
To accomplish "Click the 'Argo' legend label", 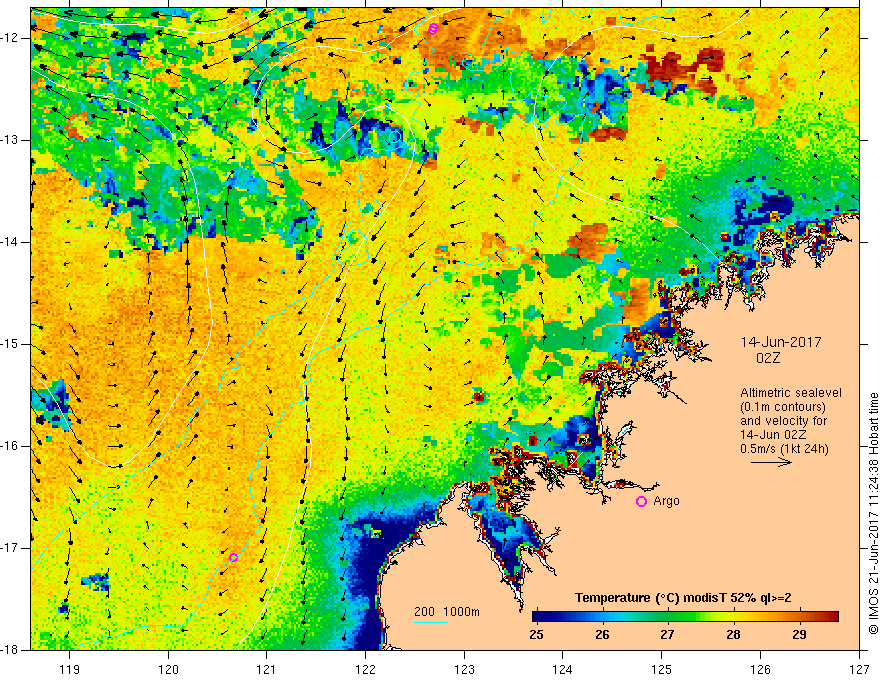I will pyautogui.click(x=666, y=500).
